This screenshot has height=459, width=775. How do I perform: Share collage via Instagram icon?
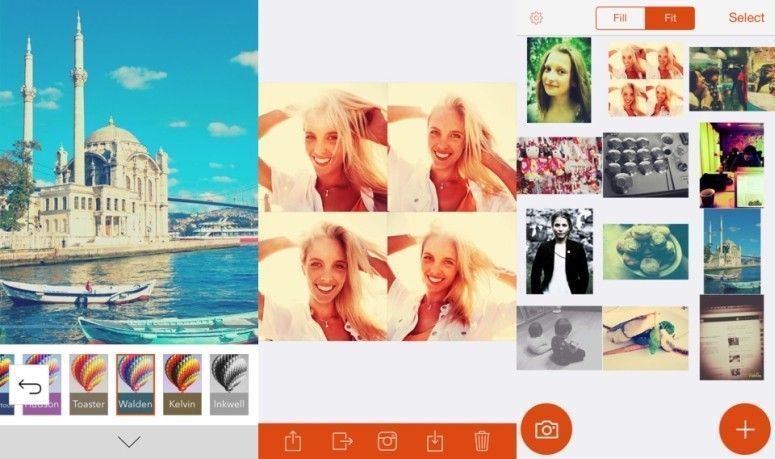point(387,441)
